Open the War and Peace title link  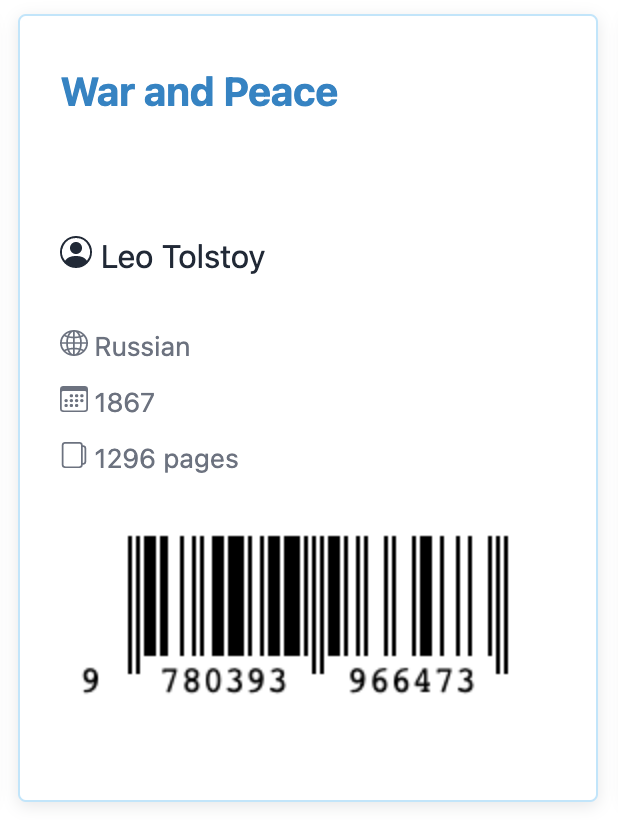pyautogui.click(x=199, y=93)
